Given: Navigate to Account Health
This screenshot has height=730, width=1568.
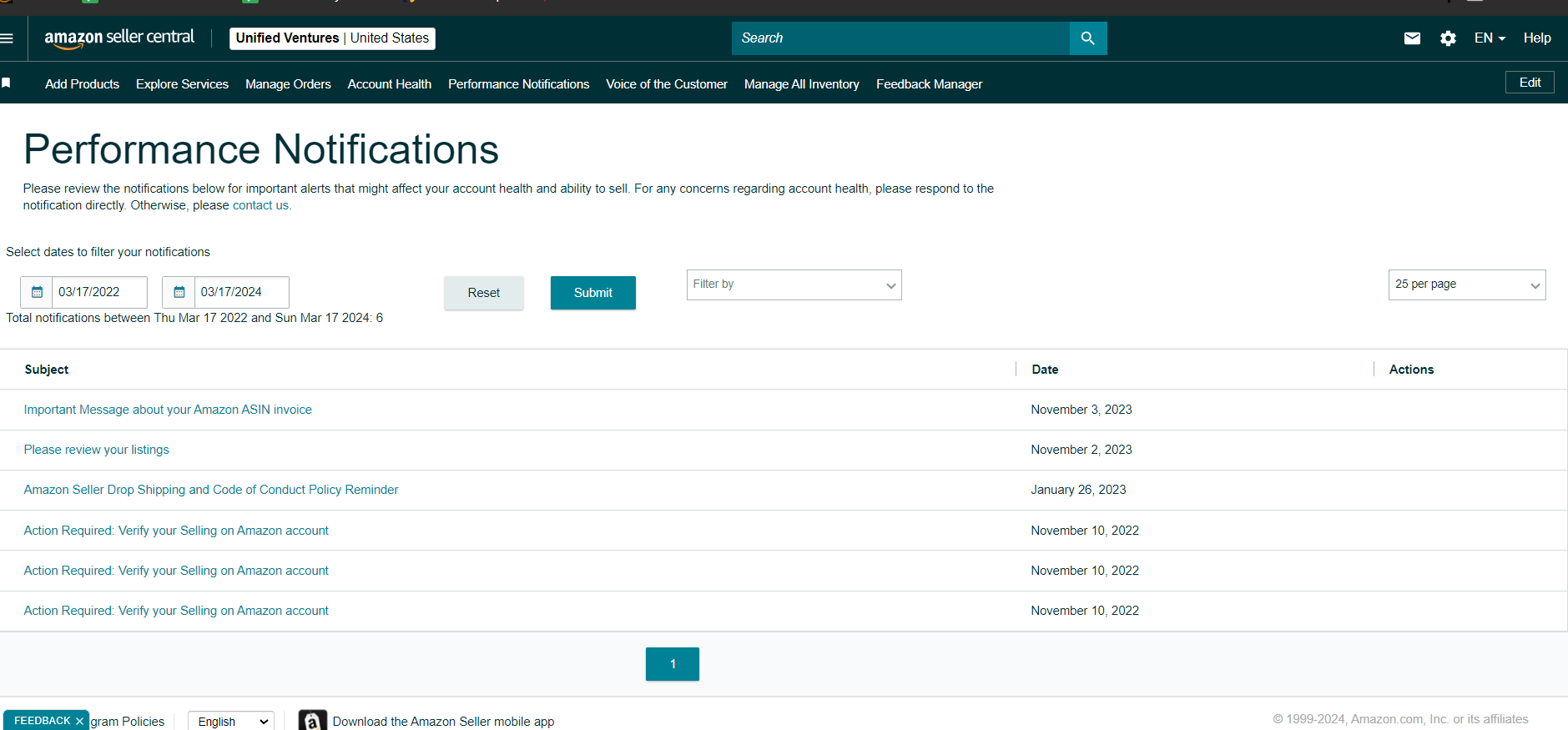Looking at the screenshot, I should pyautogui.click(x=390, y=84).
